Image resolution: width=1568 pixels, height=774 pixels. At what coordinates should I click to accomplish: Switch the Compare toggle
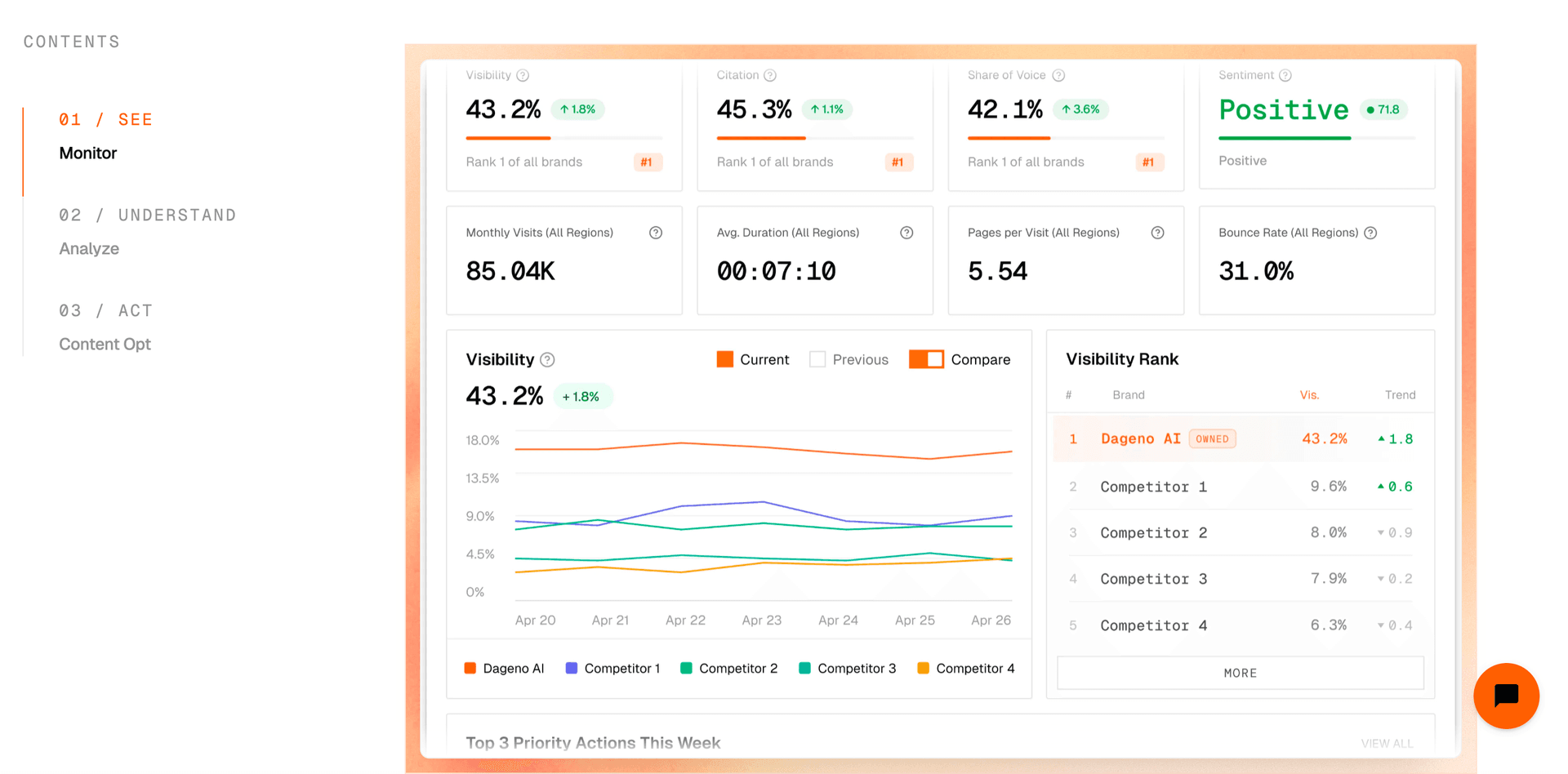[x=926, y=359]
